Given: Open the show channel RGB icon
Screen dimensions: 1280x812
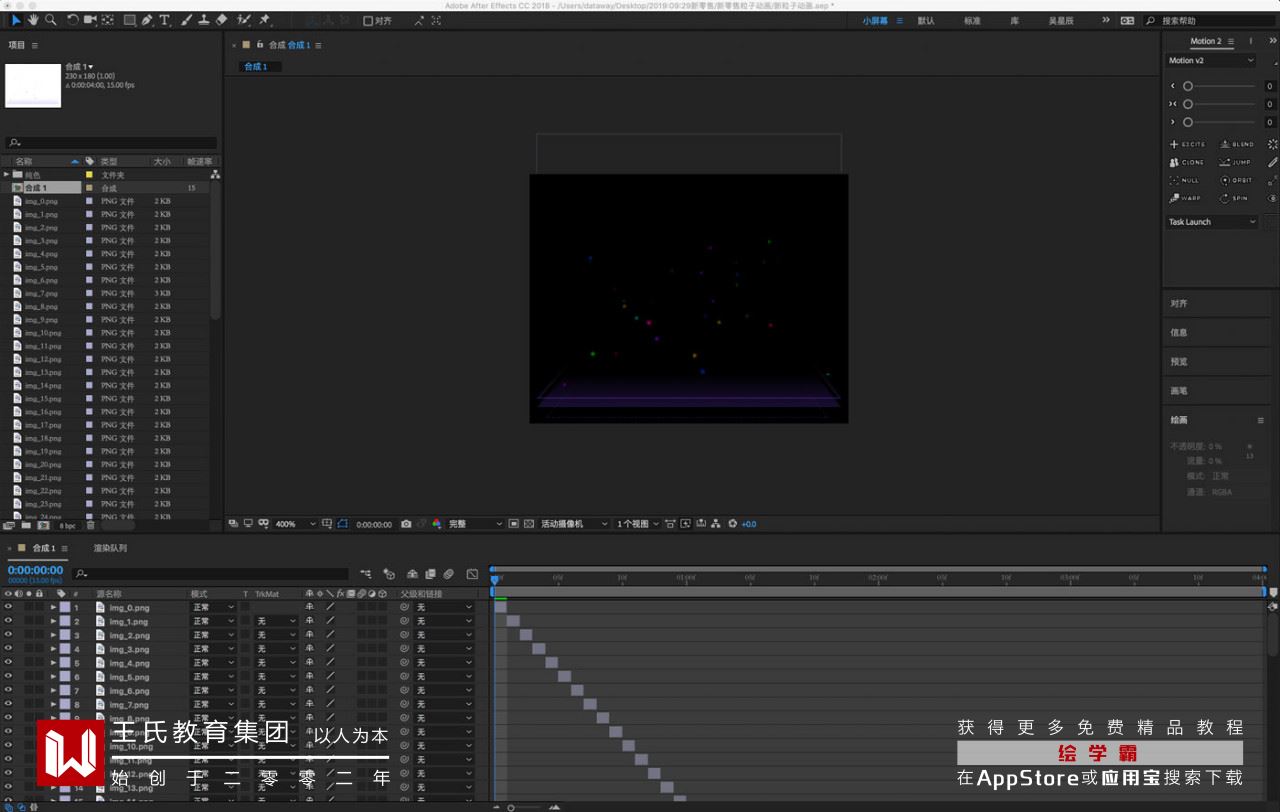Looking at the screenshot, I should point(436,524).
